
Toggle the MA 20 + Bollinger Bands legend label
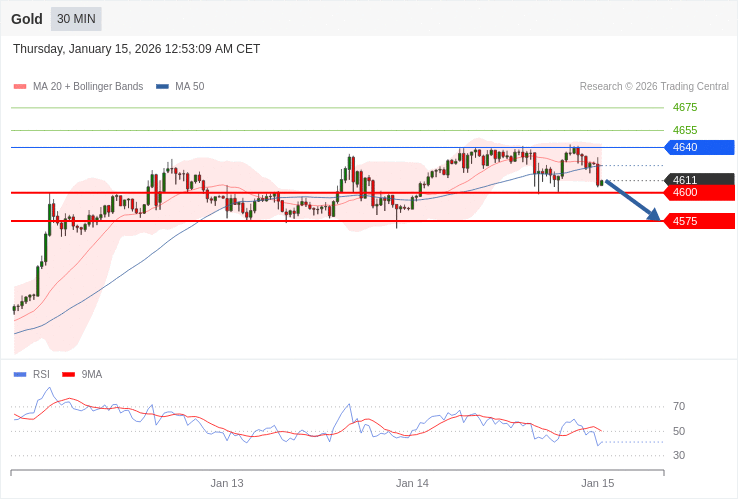coord(88,87)
